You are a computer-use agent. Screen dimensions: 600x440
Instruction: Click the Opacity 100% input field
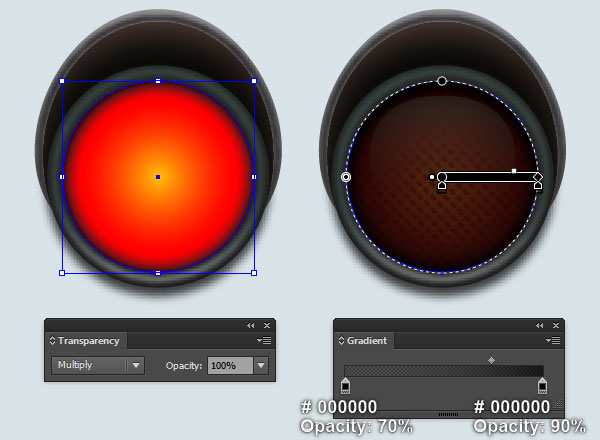click(x=230, y=365)
